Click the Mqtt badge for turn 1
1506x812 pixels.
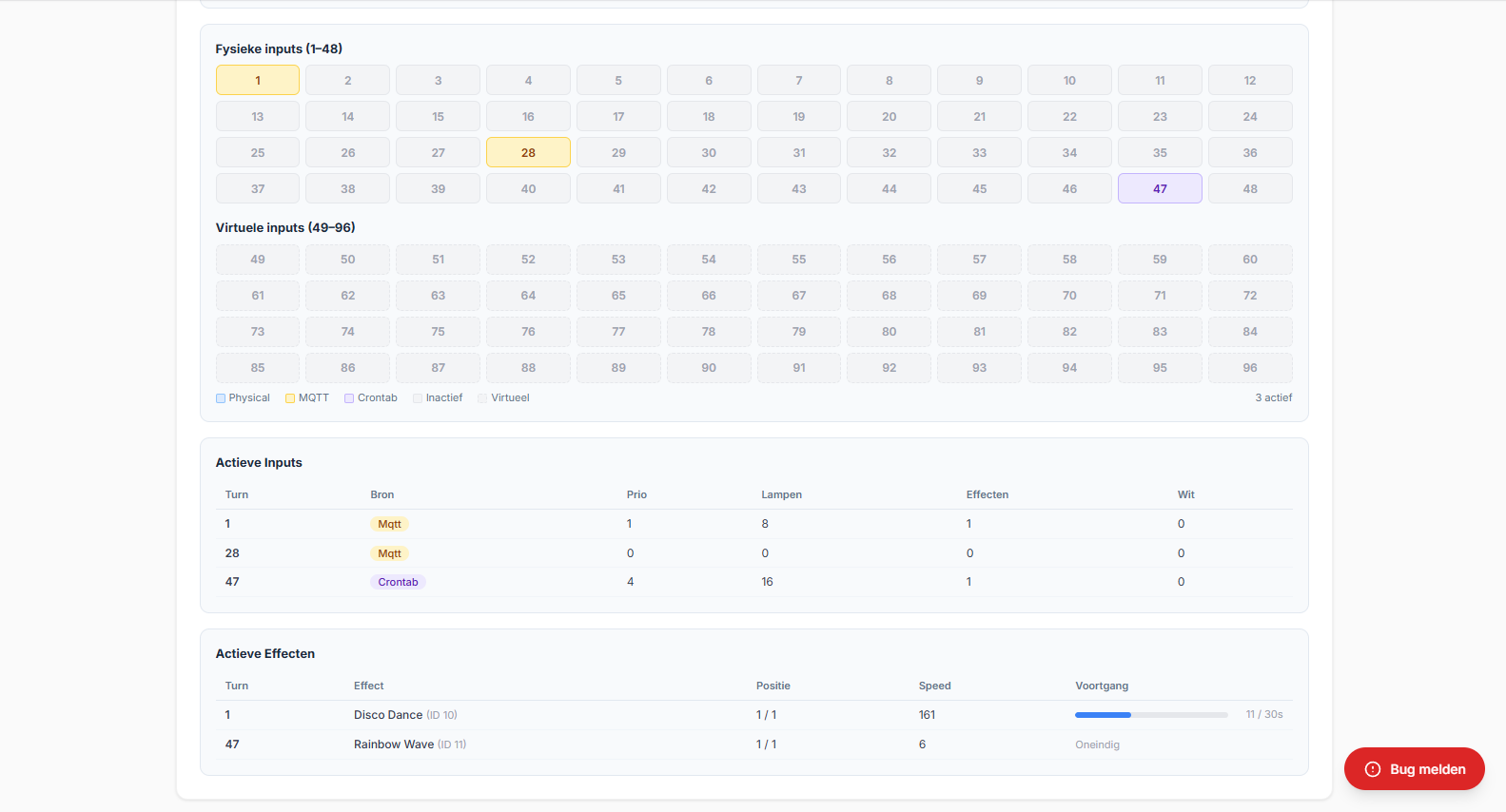[x=389, y=524]
